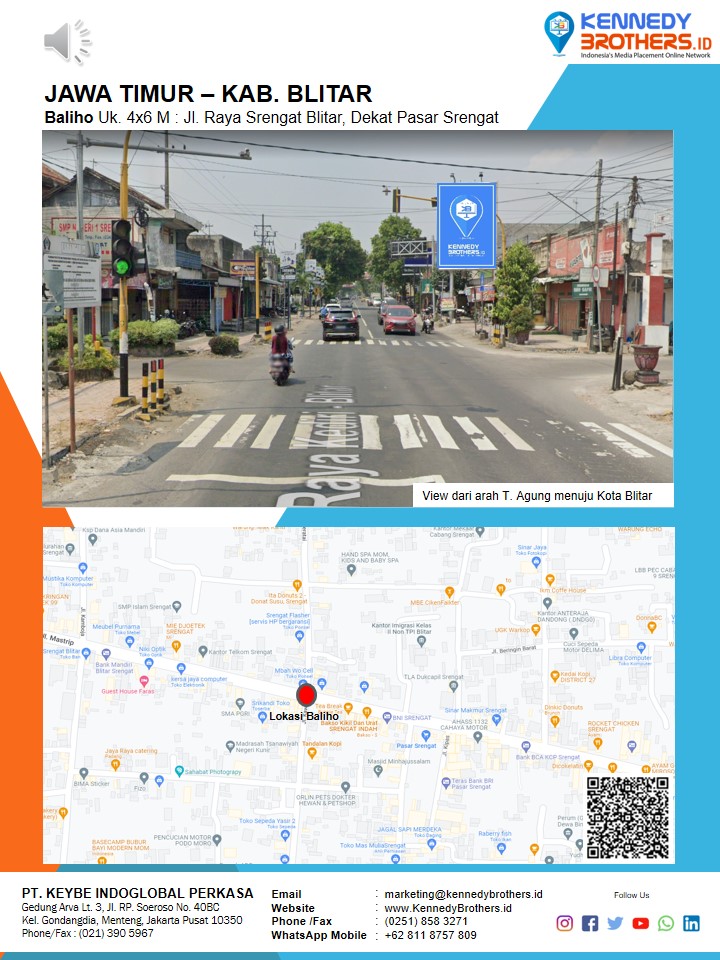Open the YouTube social icon

click(x=640, y=923)
